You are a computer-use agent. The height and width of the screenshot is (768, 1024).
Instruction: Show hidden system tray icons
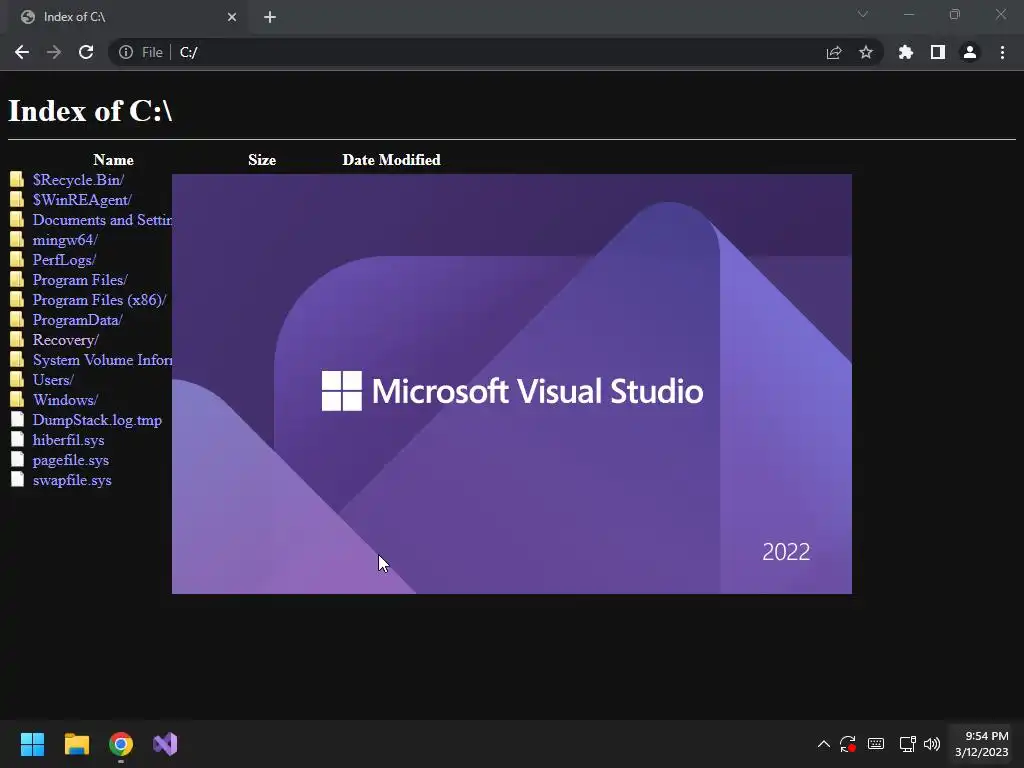pos(824,744)
